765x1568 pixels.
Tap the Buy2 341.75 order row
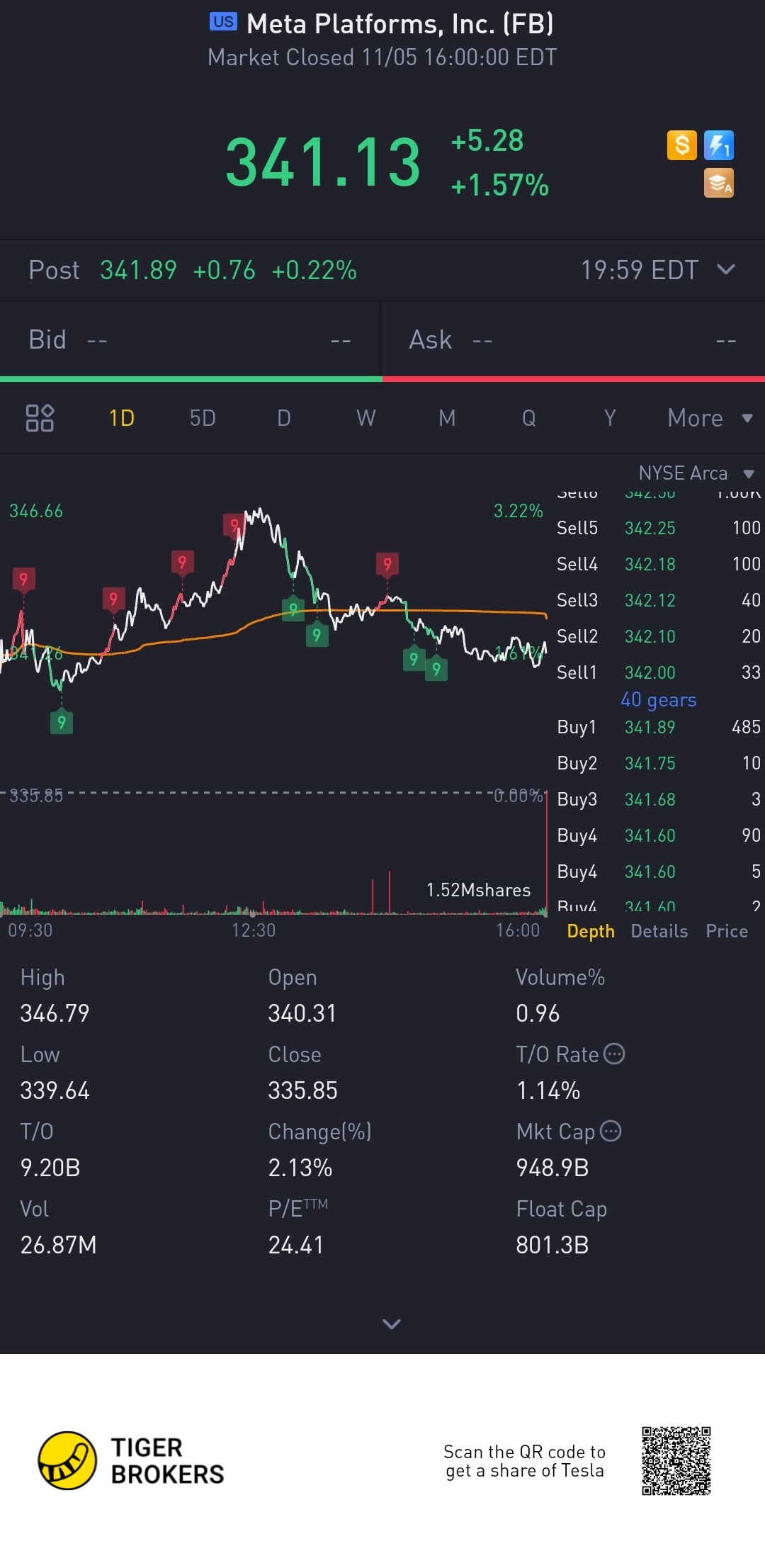click(659, 763)
